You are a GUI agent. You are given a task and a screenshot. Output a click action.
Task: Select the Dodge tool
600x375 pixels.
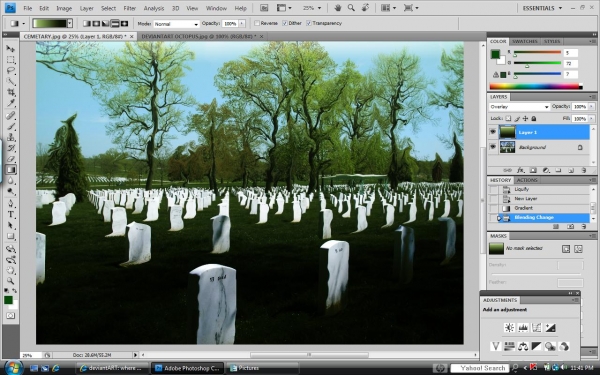(x=11, y=191)
